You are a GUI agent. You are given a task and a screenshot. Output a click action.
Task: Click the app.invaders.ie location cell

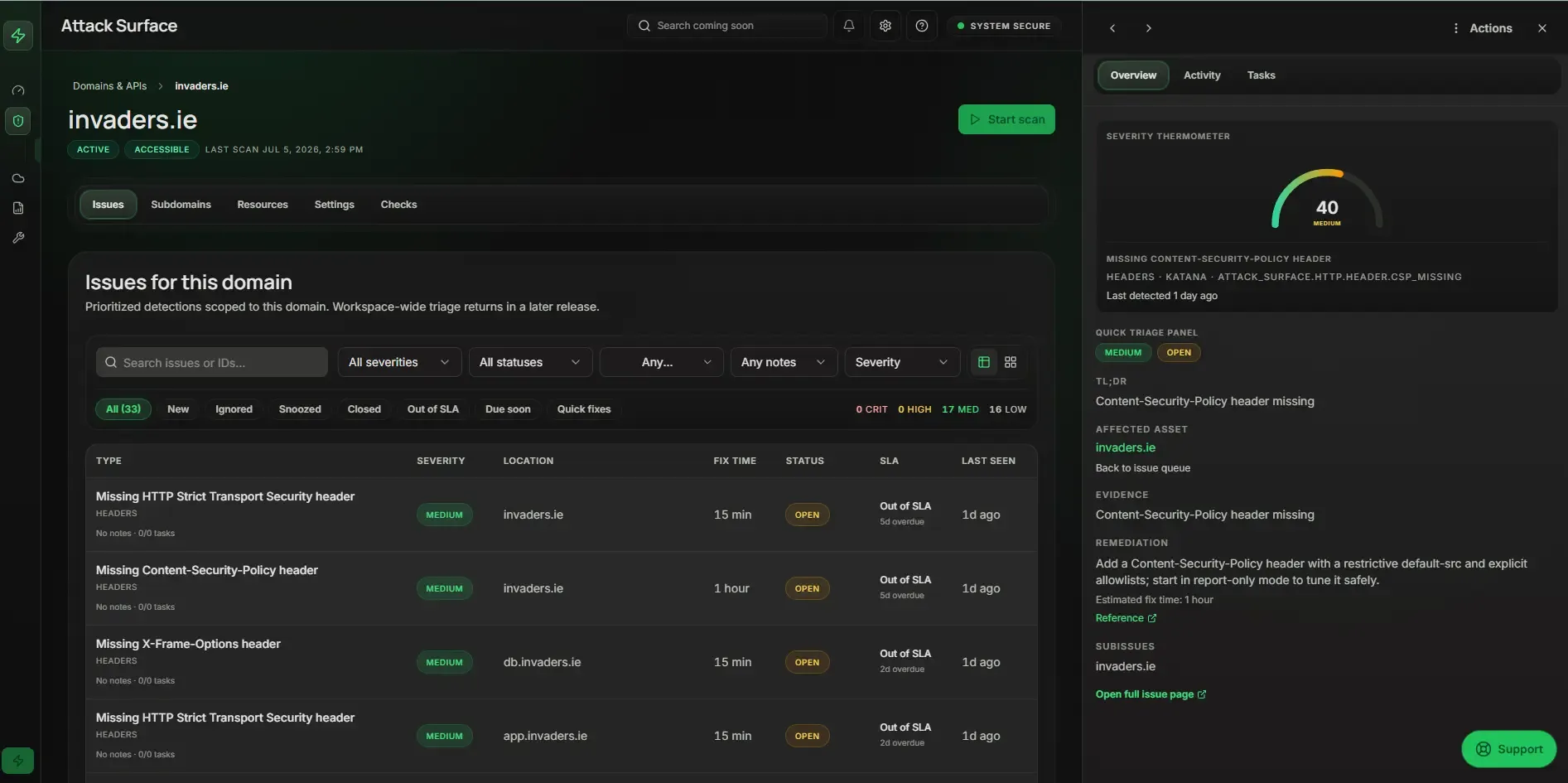point(545,736)
